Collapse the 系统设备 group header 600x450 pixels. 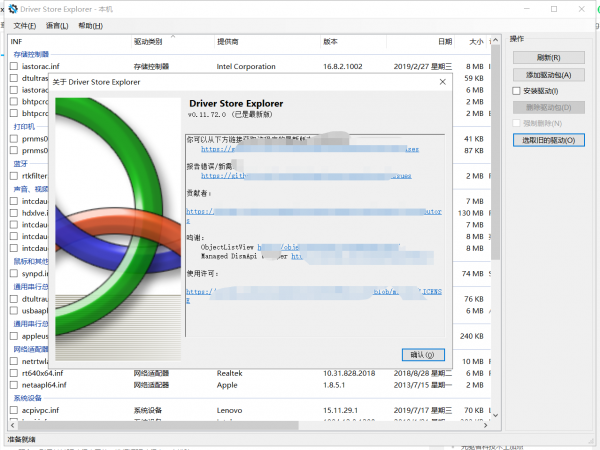(x=28, y=398)
